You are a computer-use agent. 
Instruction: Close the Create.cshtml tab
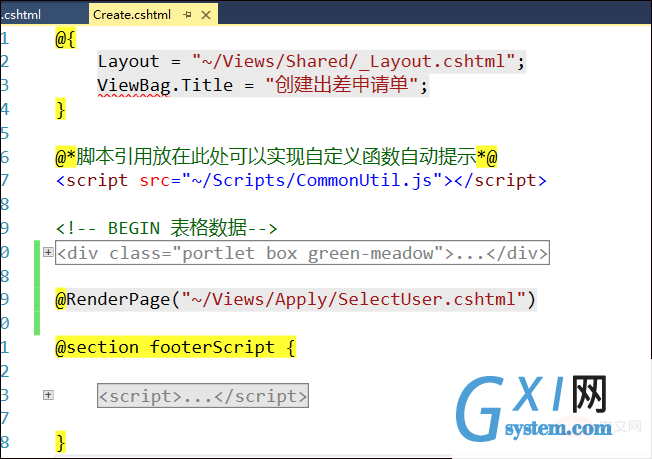(x=206, y=15)
